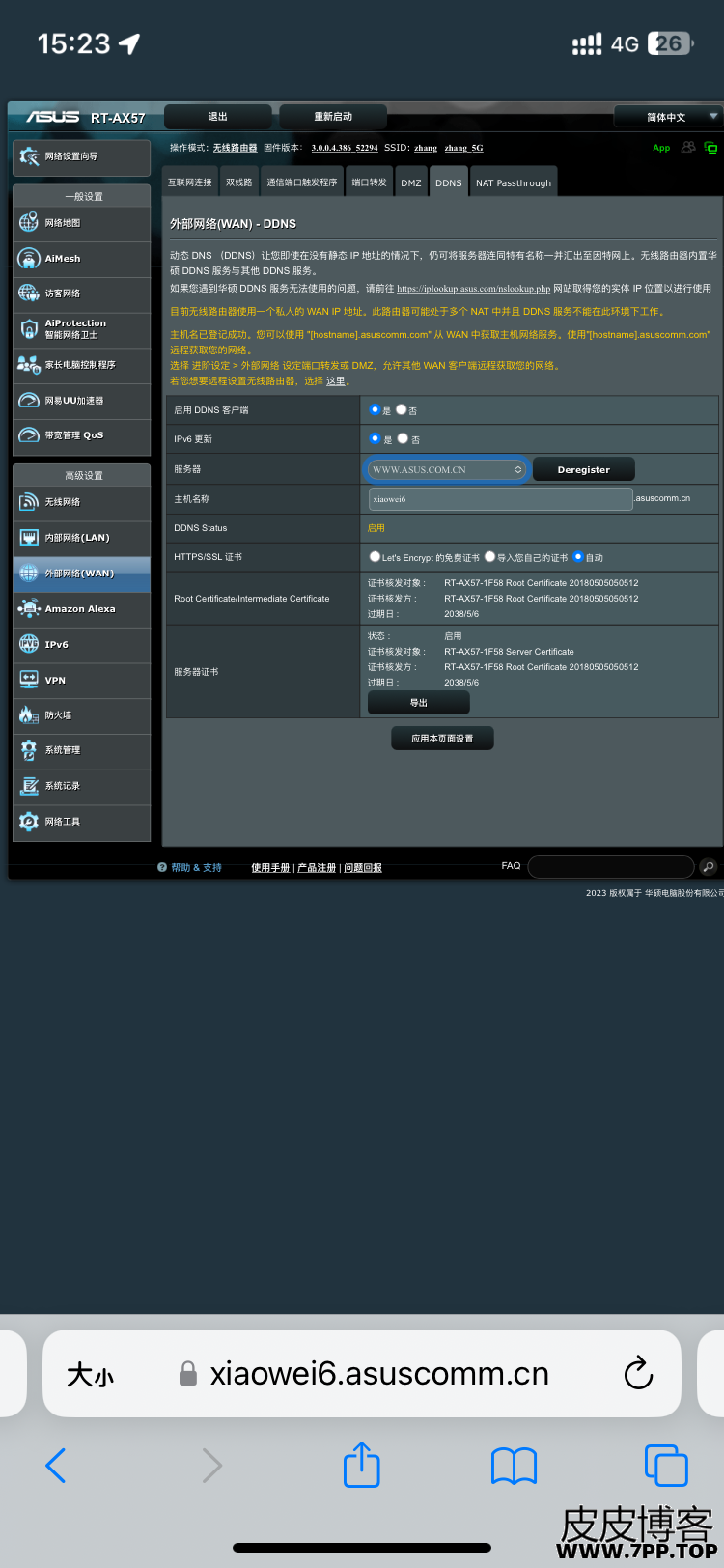Tap Safari share icon

(x=362, y=1464)
